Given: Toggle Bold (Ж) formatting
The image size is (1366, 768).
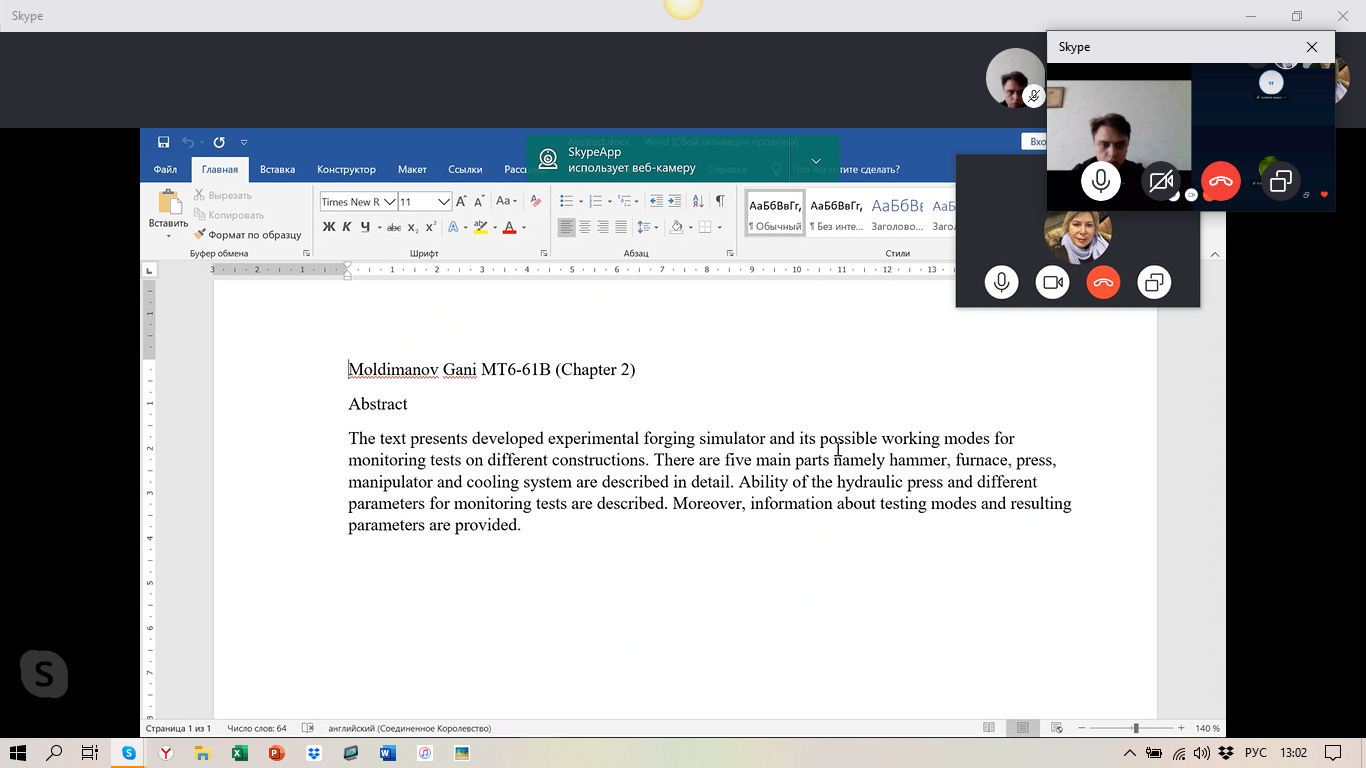Looking at the screenshot, I should click(x=329, y=227).
